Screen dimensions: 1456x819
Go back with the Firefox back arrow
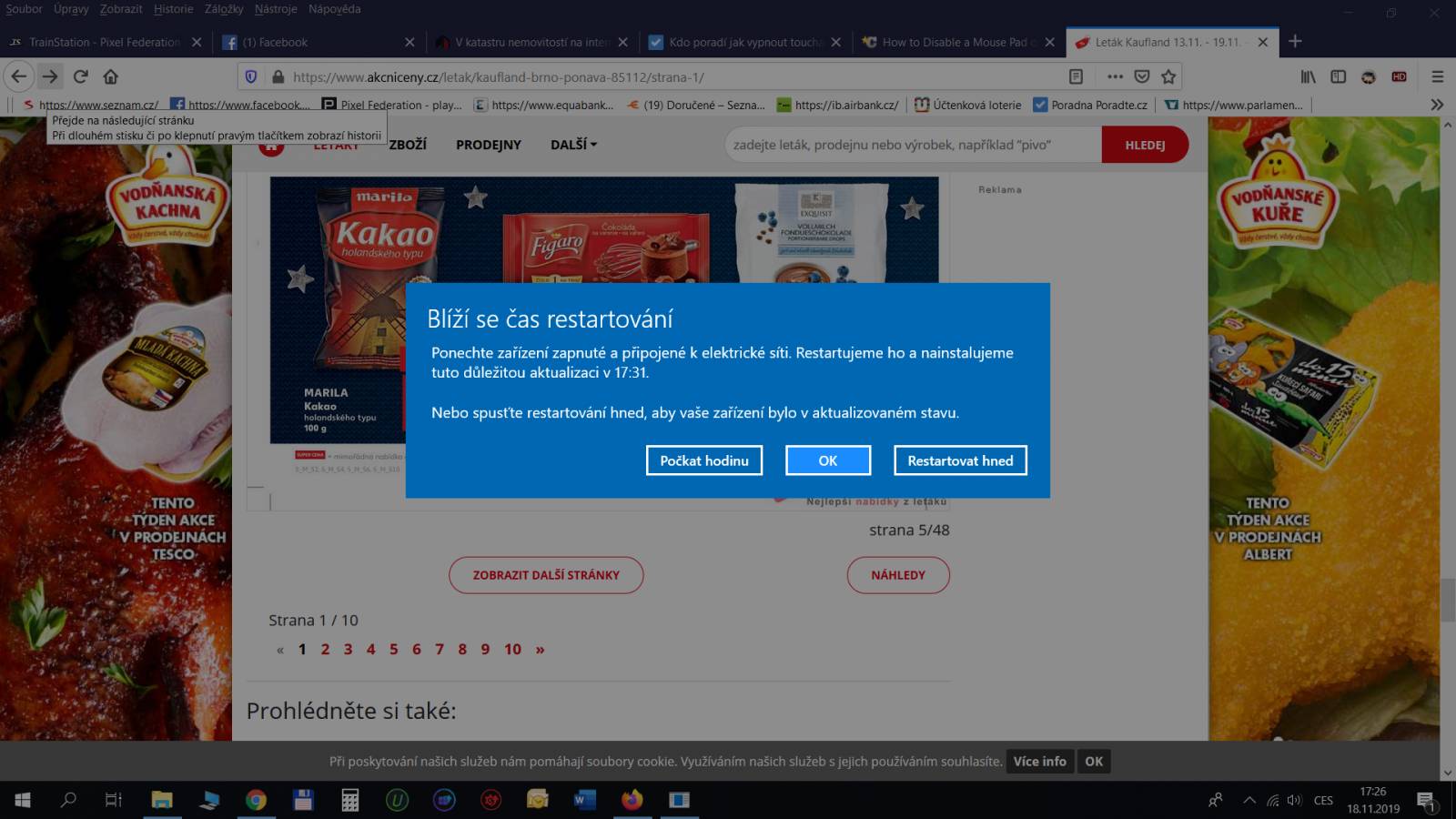tap(19, 76)
